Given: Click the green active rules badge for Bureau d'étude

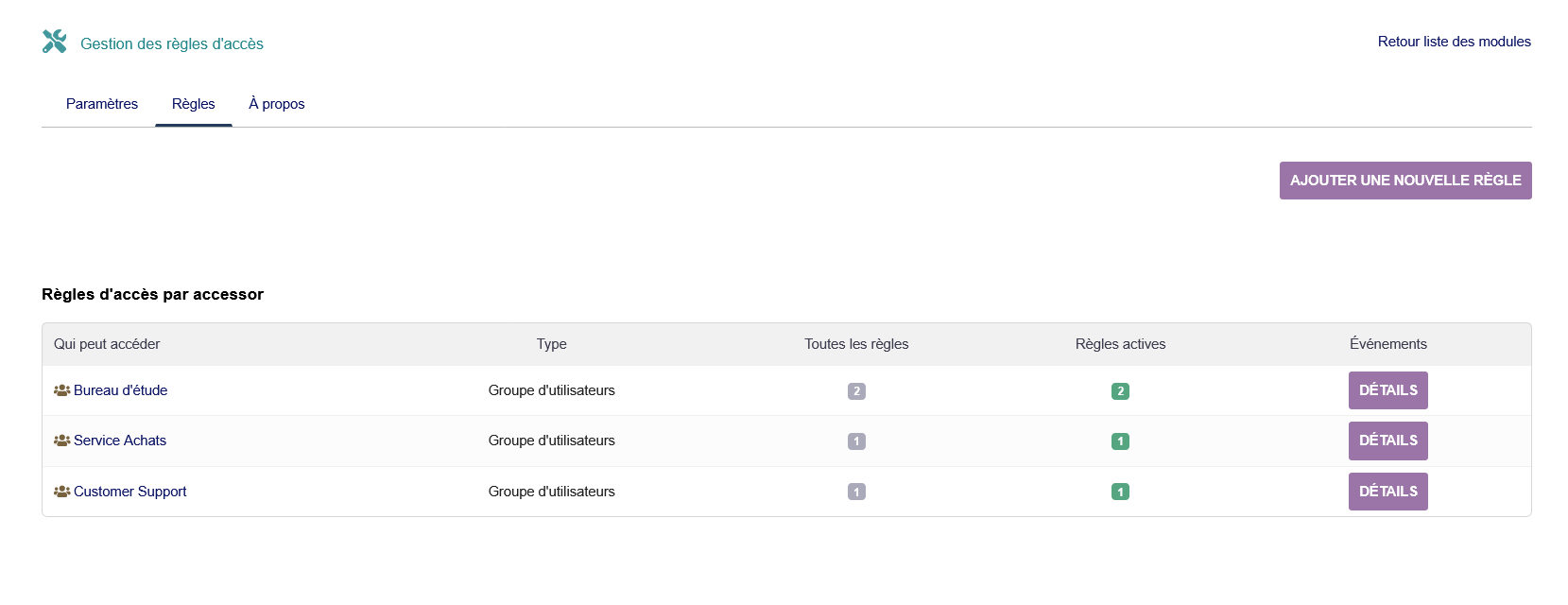Looking at the screenshot, I should (x=1120, y=391).
